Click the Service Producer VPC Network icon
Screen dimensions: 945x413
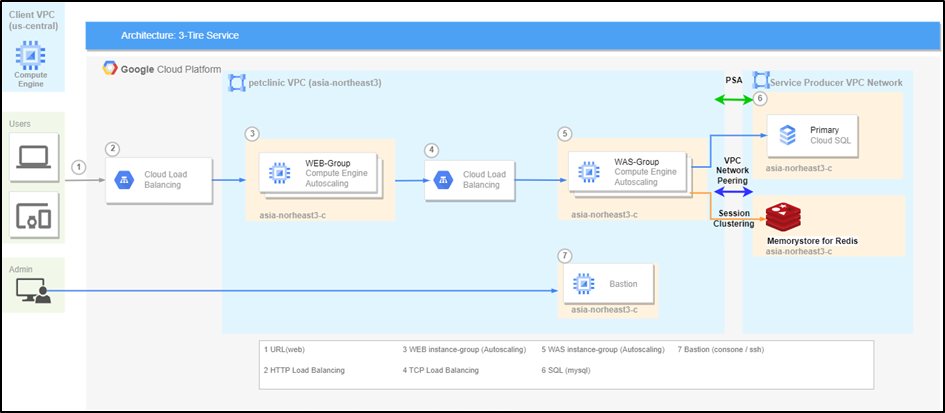pyautogui.click(x=760, y=81)
